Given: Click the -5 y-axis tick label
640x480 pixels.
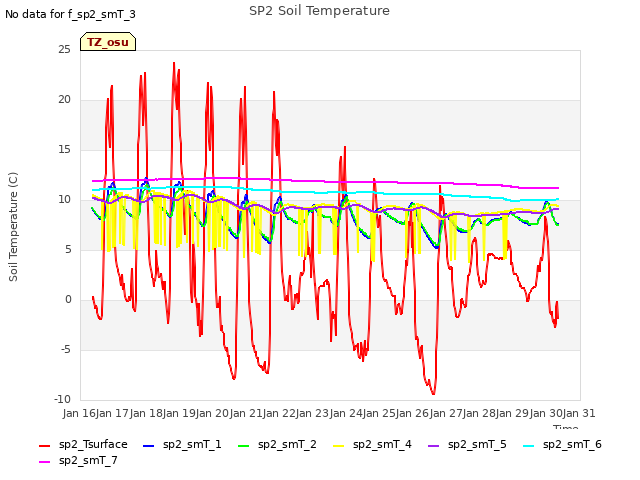Looking at the screenshot, I should [x=66, y=350].
